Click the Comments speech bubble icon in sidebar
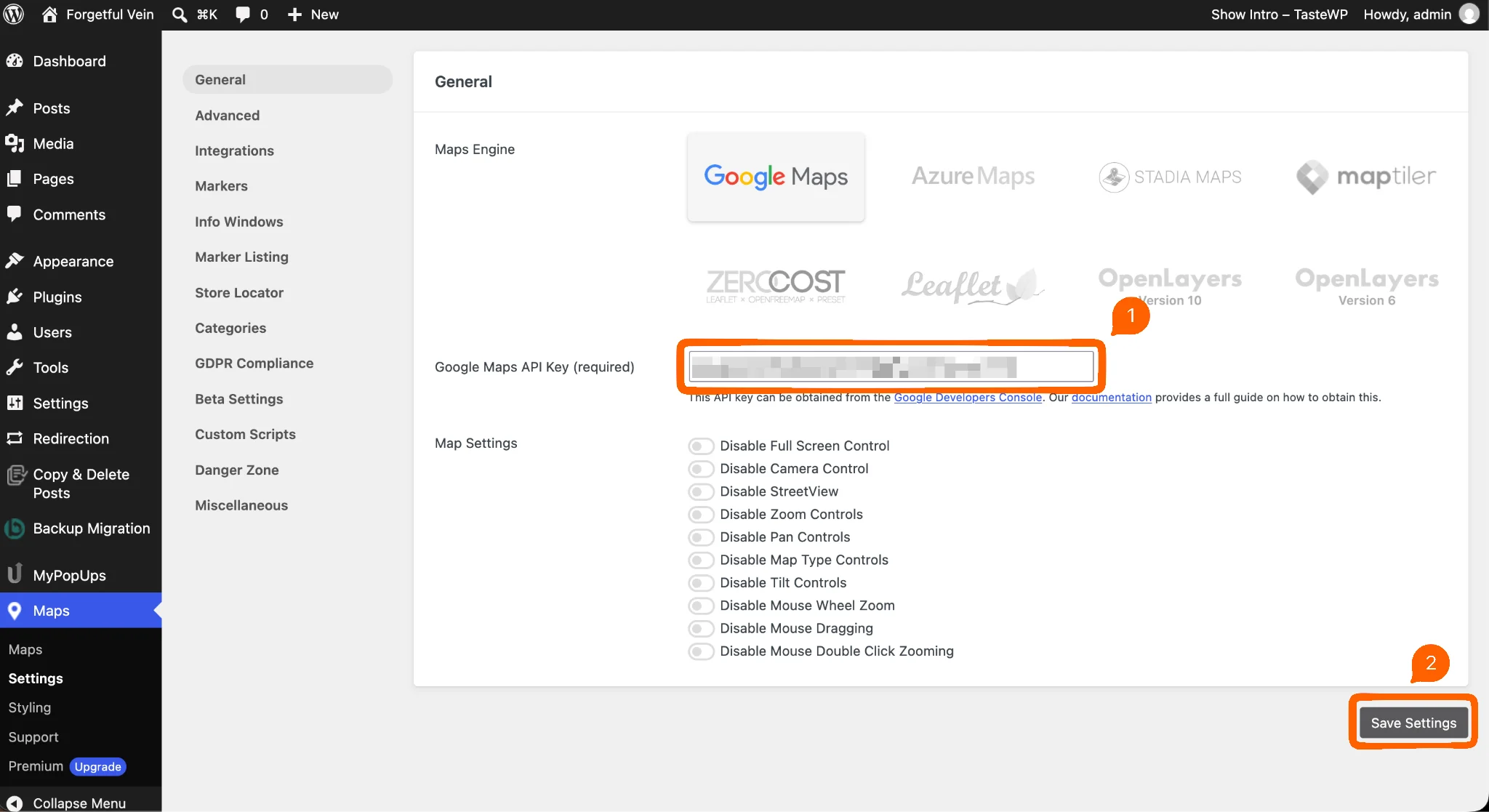 15,214
